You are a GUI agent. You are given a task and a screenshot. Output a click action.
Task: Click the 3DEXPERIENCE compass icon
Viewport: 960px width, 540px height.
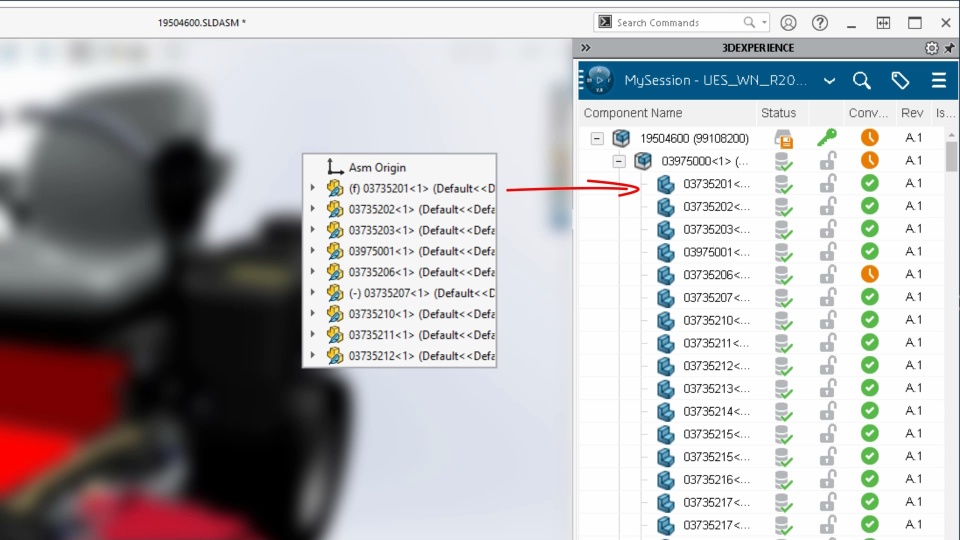[599, 80]
